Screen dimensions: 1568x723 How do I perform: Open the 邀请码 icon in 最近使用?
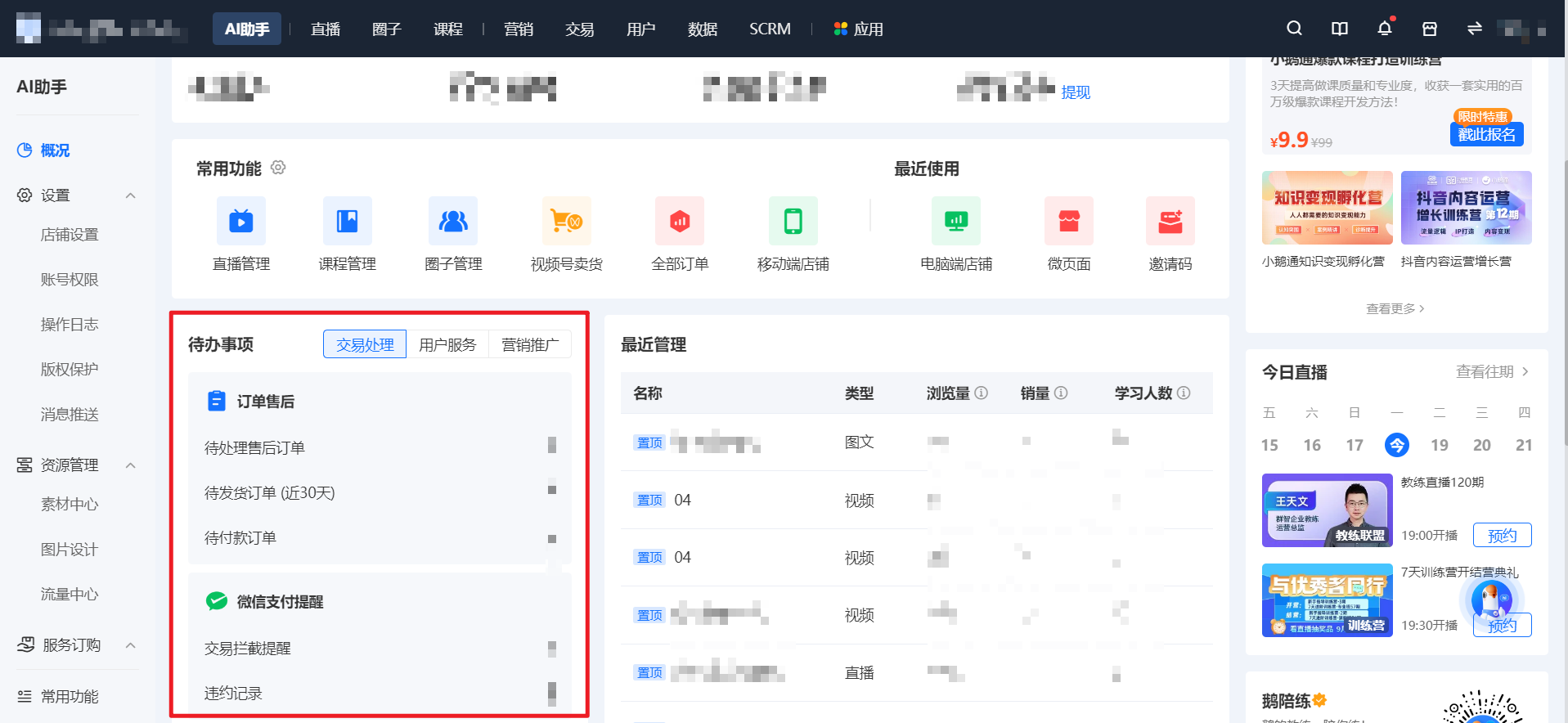[x=1170, y=221]
